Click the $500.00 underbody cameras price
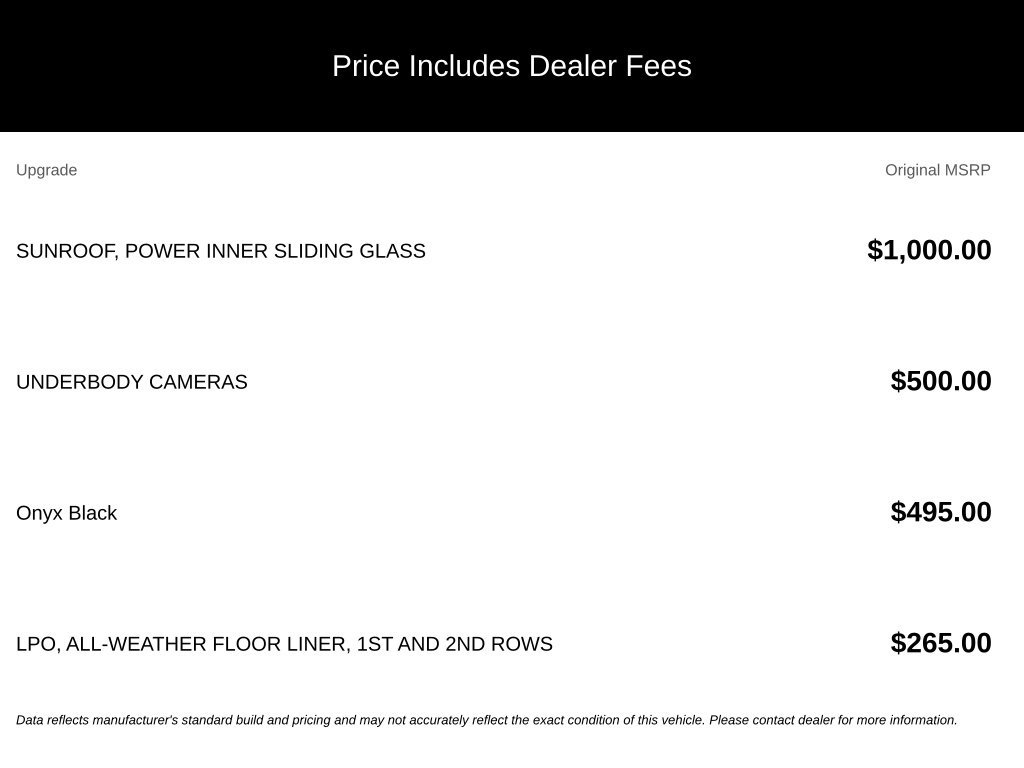Image resolution: width=1024 pixels, height=768 pixels. click(941, 381)
